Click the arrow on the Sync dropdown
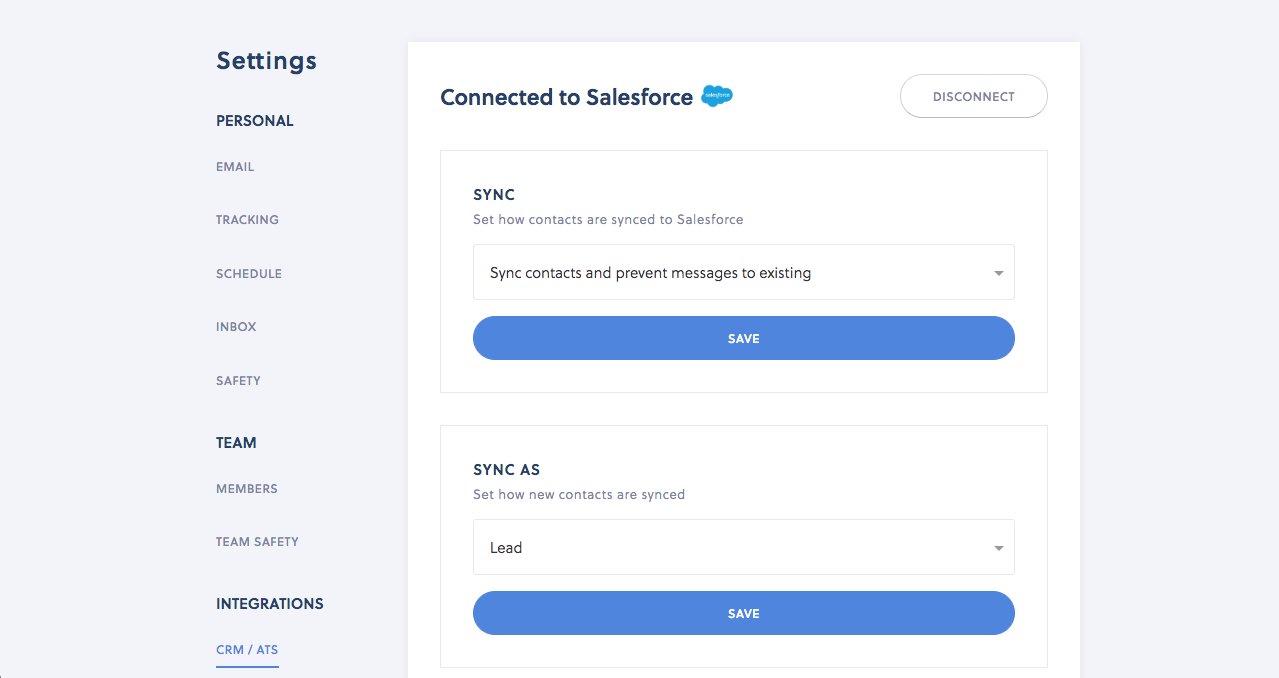The width and height of the screenshot is (1279, 678). (x=998, y=273)
